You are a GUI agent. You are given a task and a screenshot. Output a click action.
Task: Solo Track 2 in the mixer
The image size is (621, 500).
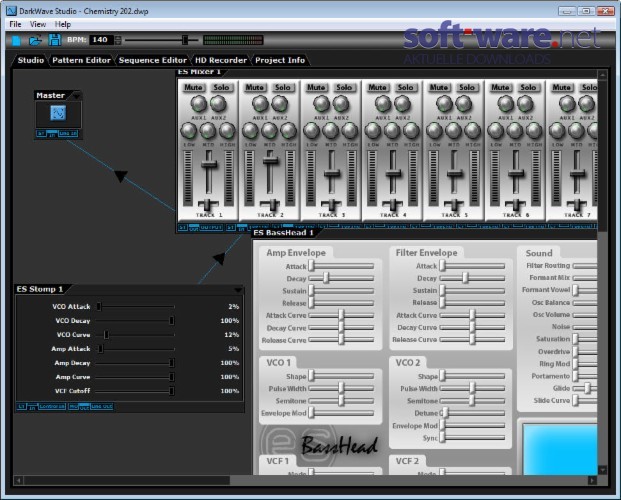coord(283,87)
